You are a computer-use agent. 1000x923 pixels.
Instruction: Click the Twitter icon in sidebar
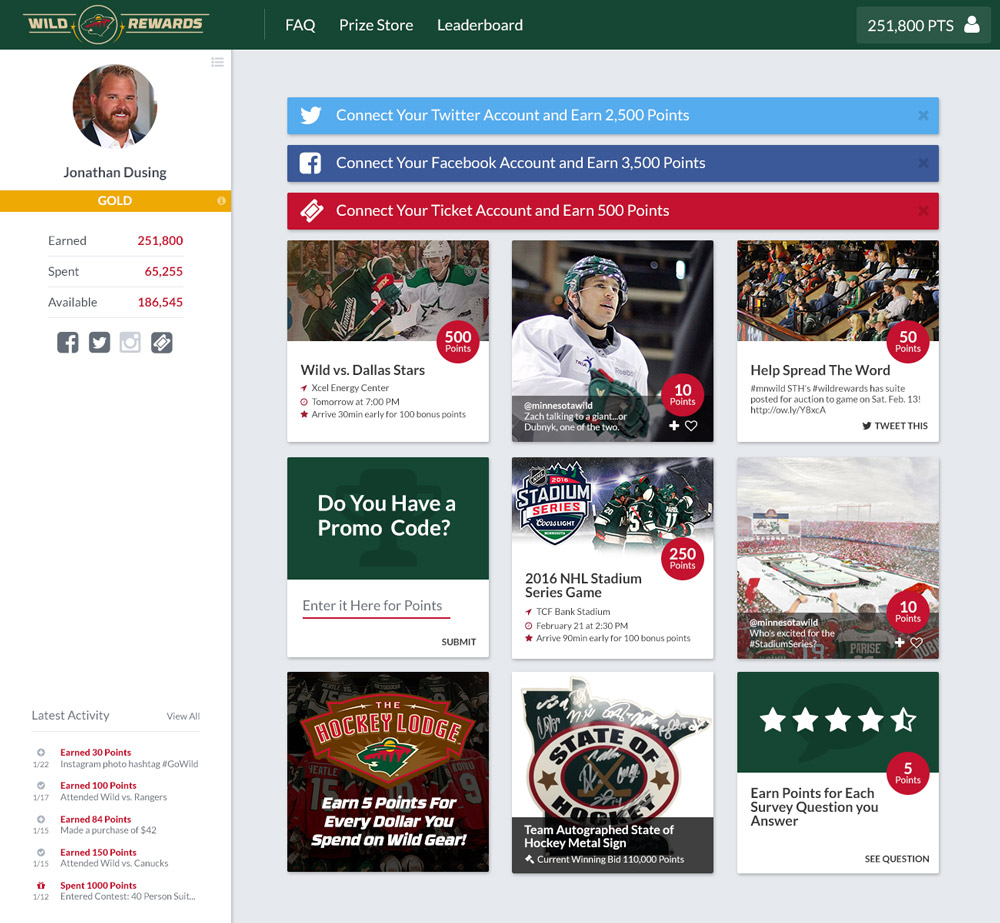coord(99,343)
